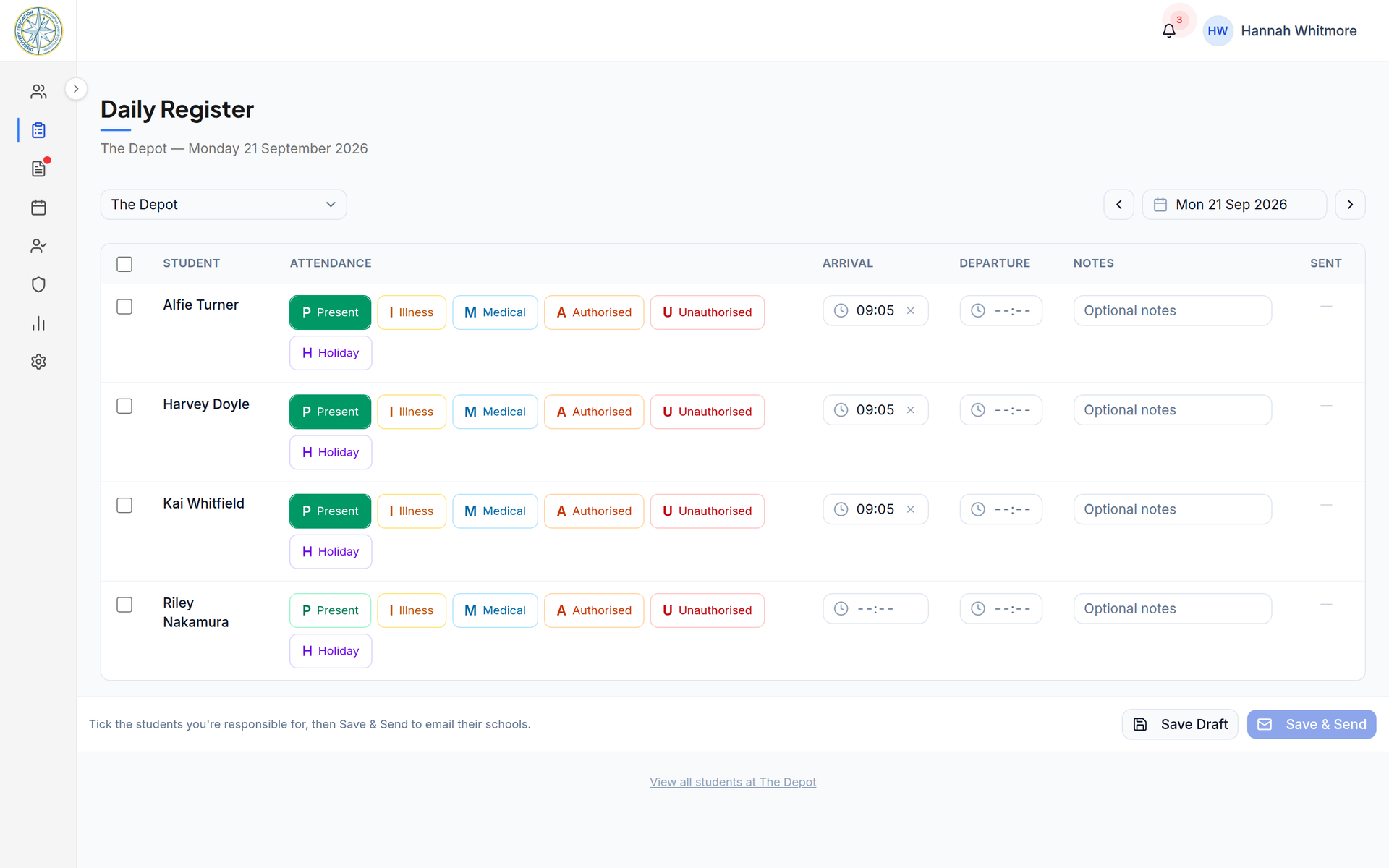Set Alfie Turner's departure time field

pyautogui.click(x=1001, y=311)
